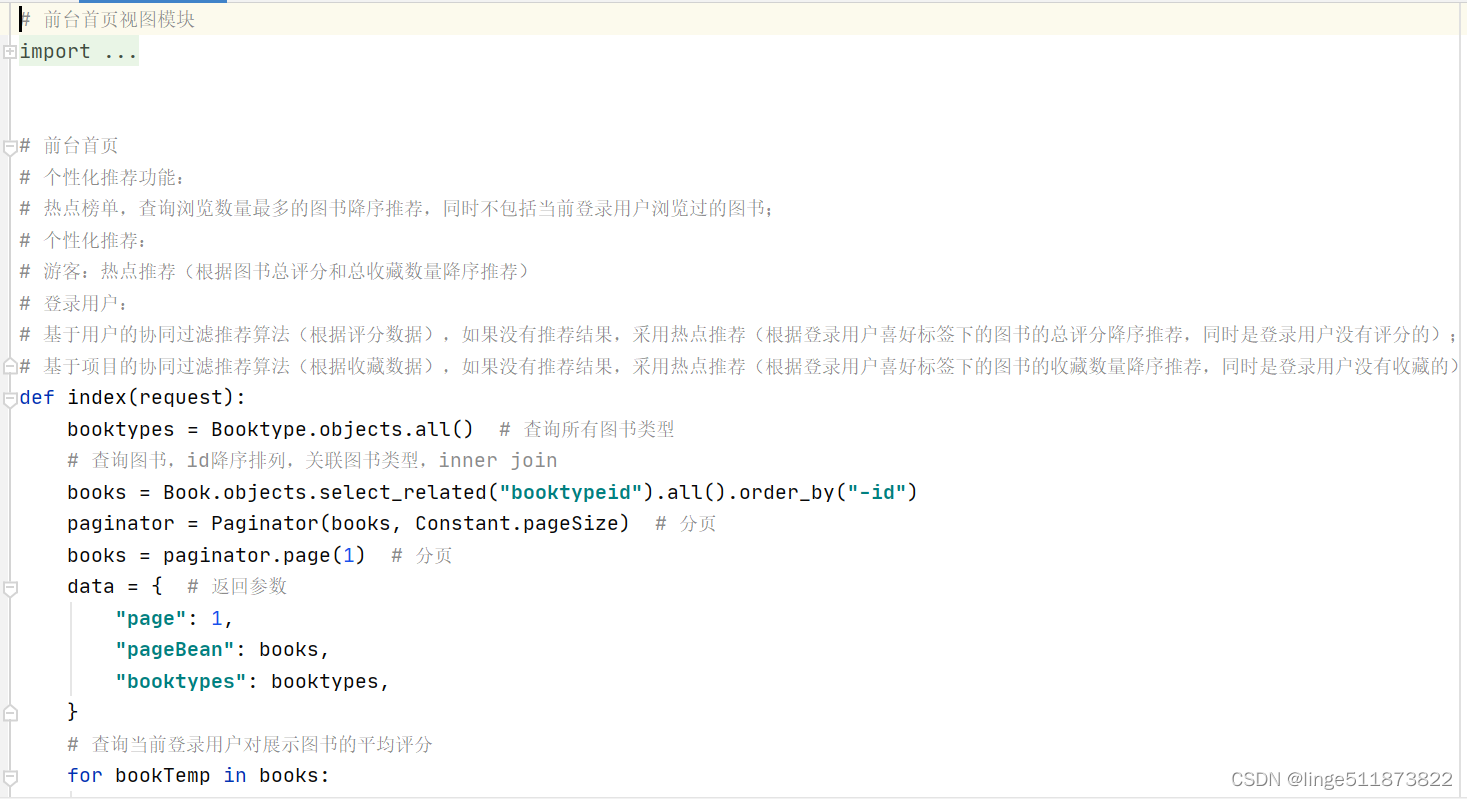1467x799 pixels.
Task: Click the '# 个性化推荐:' comment line
Action: [84, 240]
